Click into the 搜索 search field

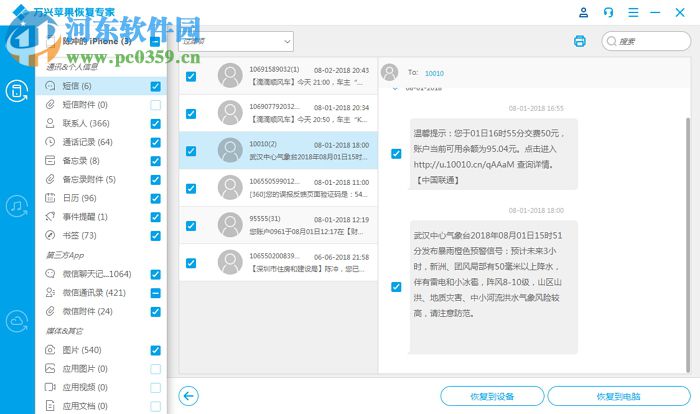pos(646,41)
